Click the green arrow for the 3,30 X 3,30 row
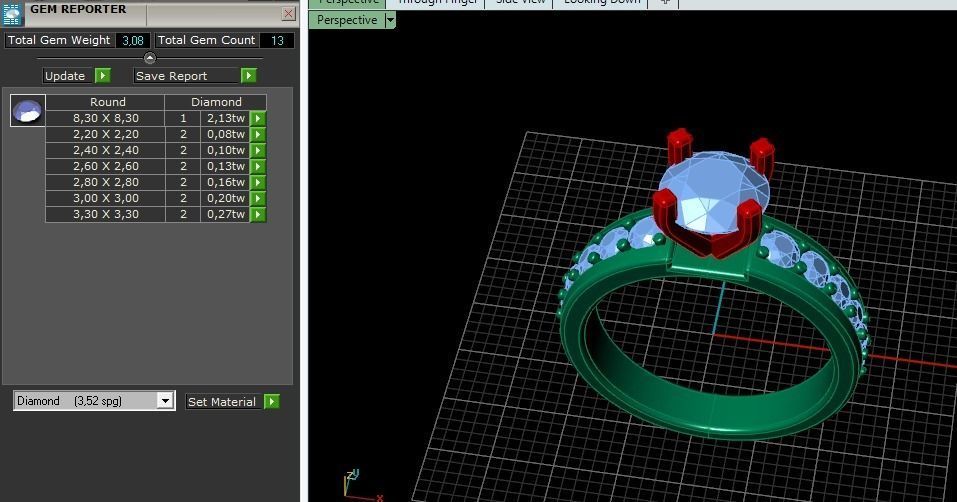This screenshot has height=502, width=957. tap(258, 214)
